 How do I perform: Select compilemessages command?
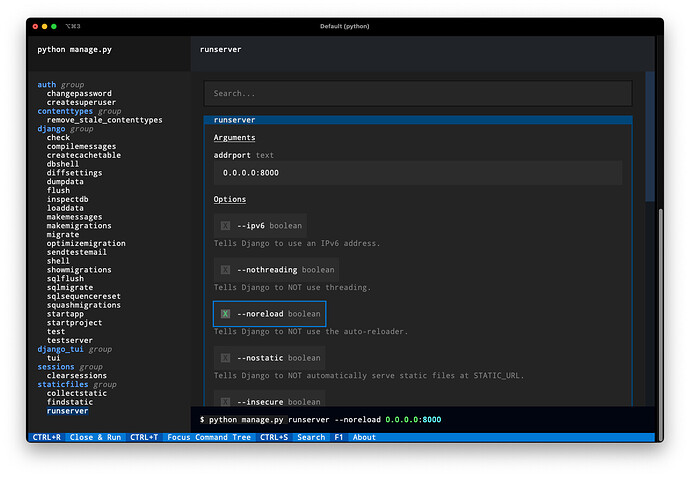coord(81,146)
